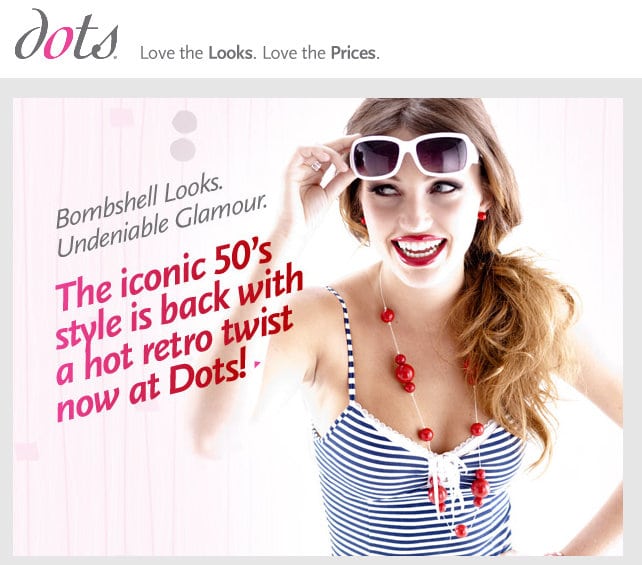This screenshot has width=642, height=565.
Task: Click the Dots logo in the header
Action: (x=66, y=34)
